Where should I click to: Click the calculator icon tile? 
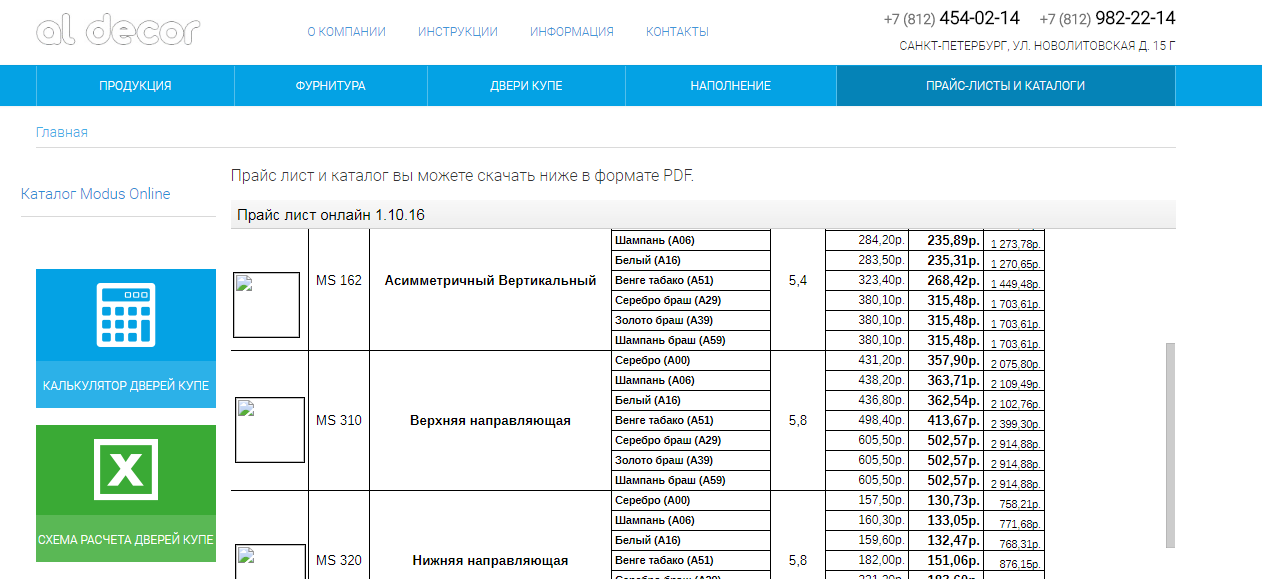(125, 314)
